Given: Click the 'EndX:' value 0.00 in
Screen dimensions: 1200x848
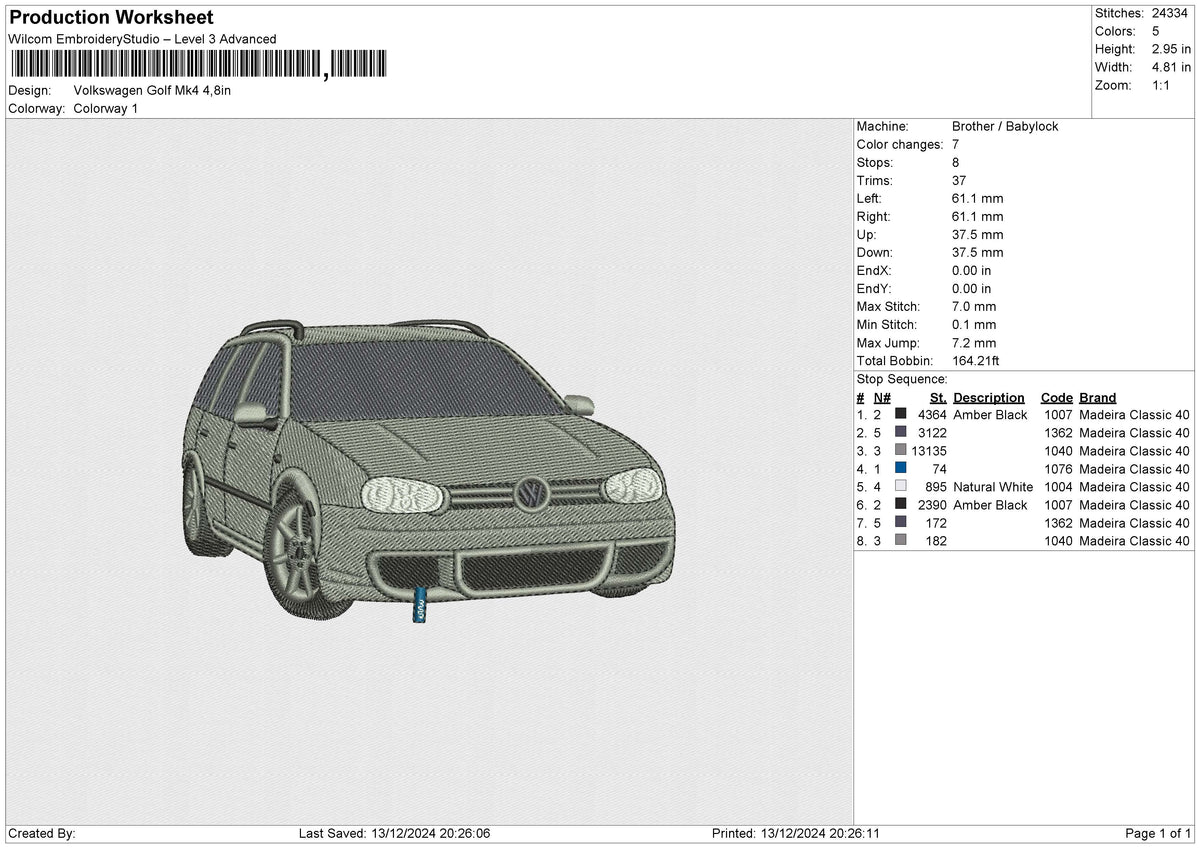Looking at the screenshot, I should click(x=972, y=271).
